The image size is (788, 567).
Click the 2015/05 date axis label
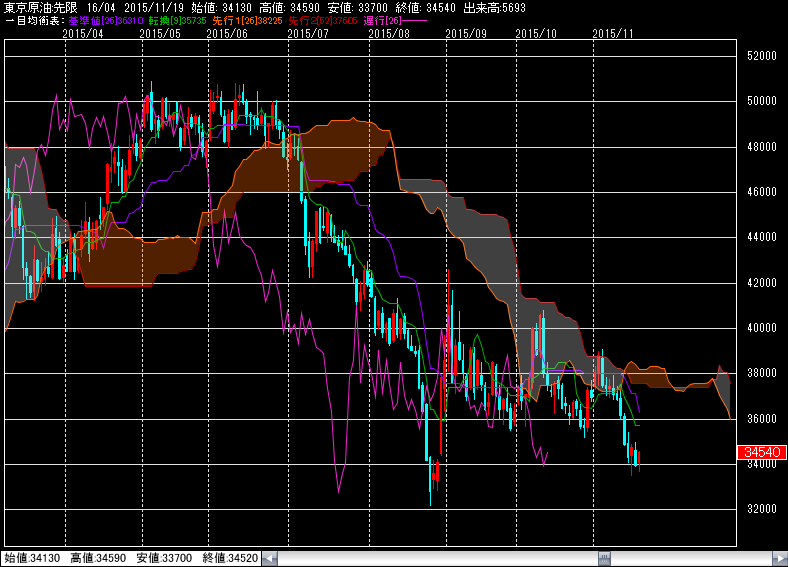(160, 33)
